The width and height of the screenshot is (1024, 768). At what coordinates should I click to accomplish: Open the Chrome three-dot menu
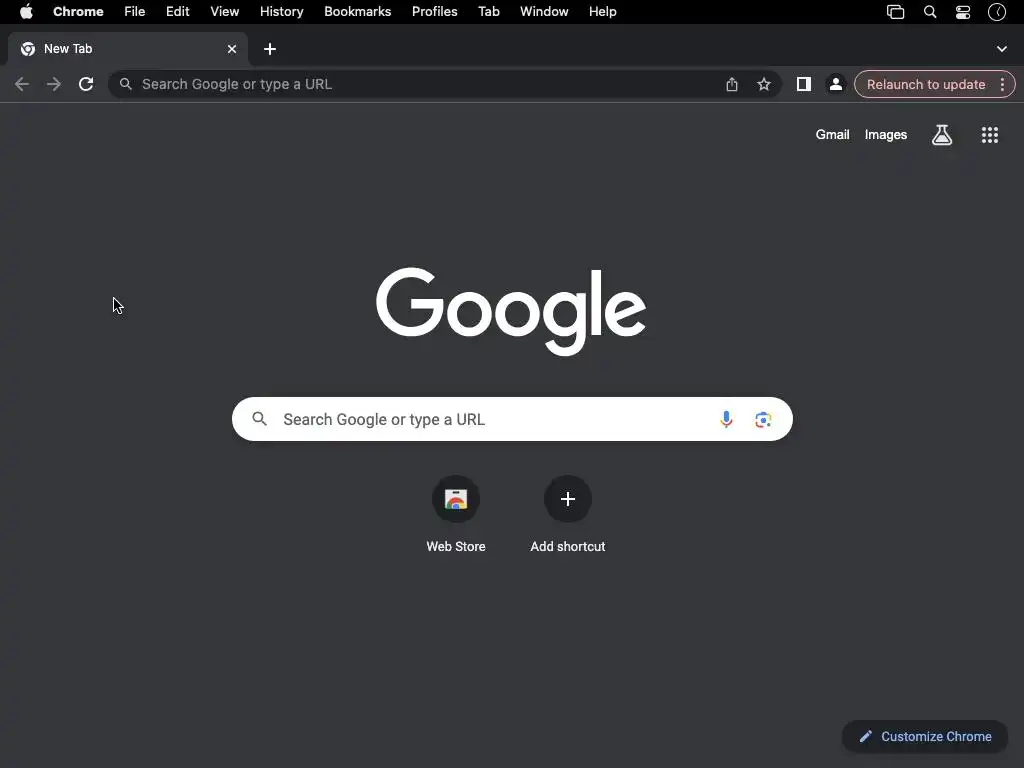(1002, 84)
